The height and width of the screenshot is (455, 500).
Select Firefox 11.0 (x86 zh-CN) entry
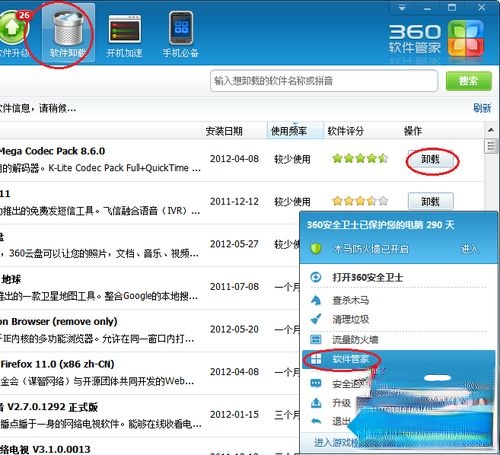click(57, 364)
